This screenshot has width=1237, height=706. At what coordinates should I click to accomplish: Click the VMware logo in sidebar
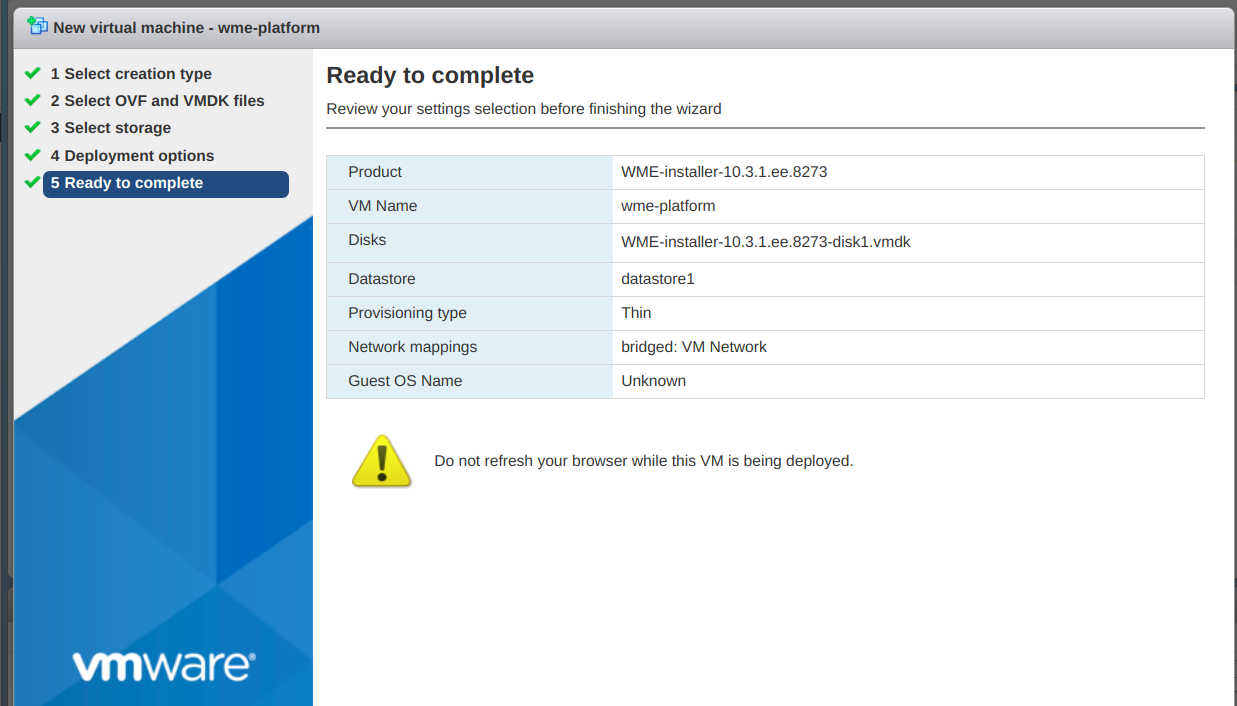pos(164,666)
